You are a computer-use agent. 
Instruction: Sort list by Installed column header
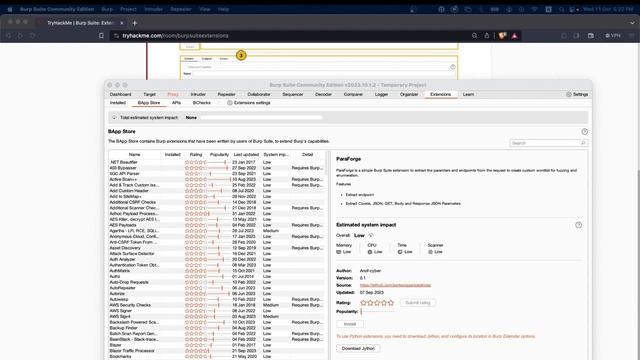point(172,155)
